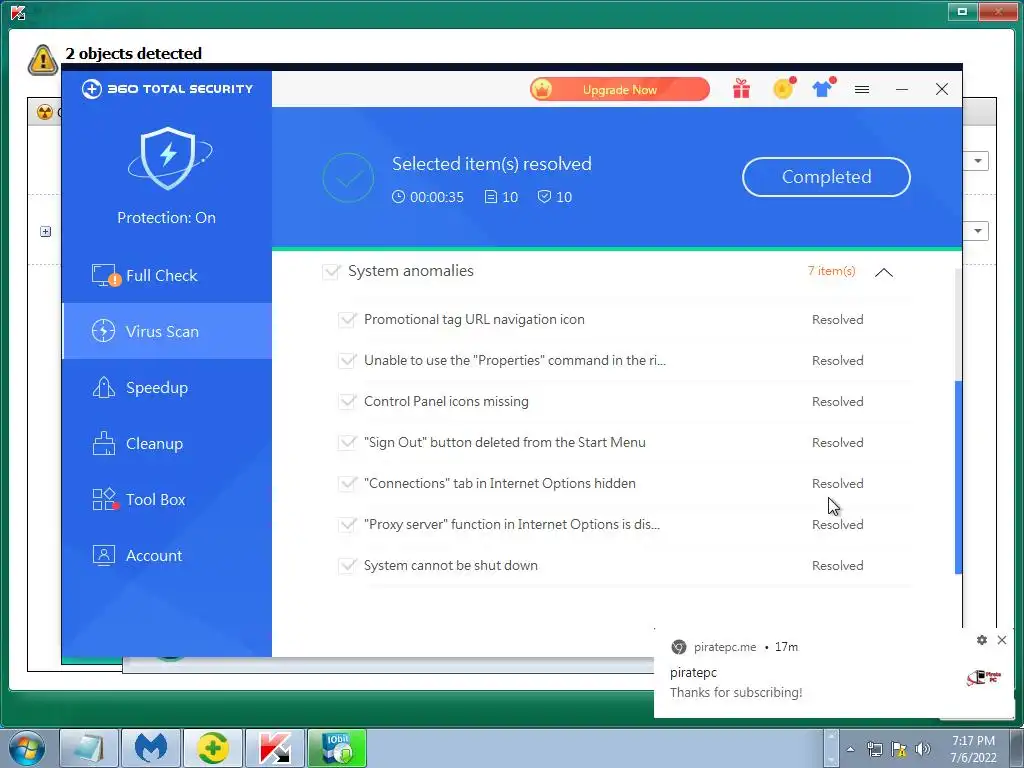The width and height of the screenshot is (1024, 768).
Task: Click the shield protection status icon
Action: point(169,159)
